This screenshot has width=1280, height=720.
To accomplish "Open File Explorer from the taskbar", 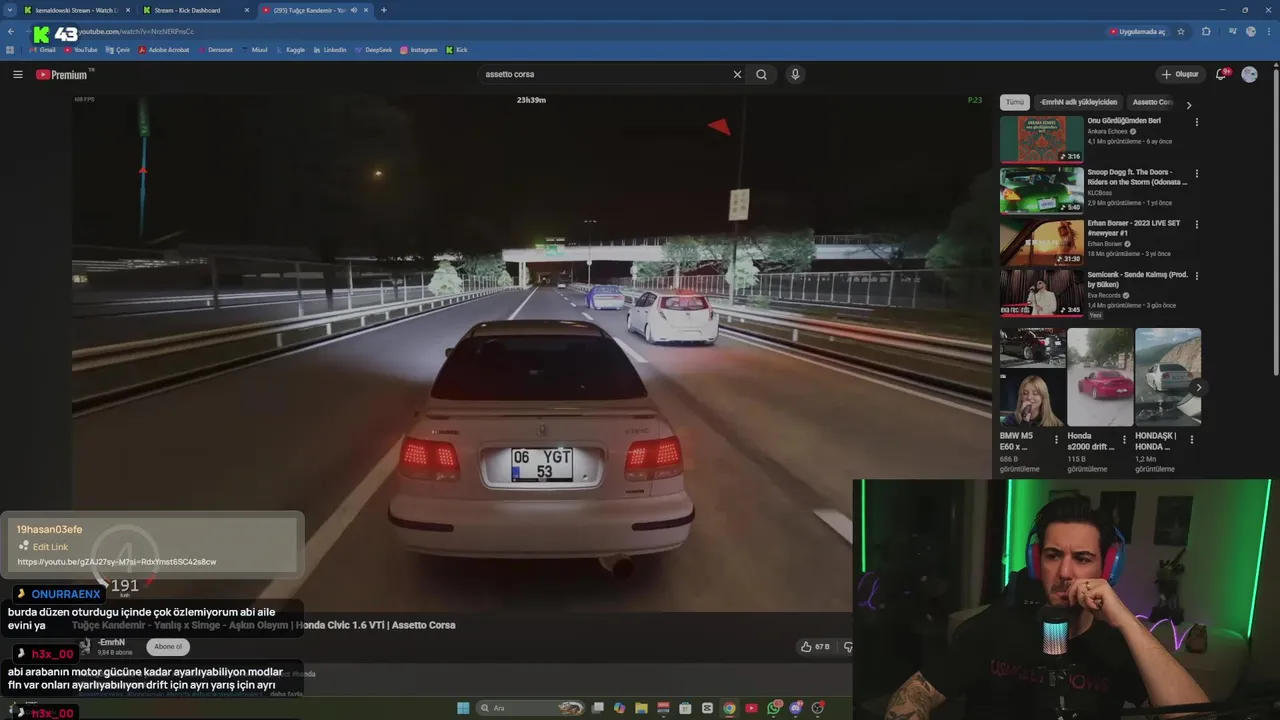I will (x=641, y=708).
